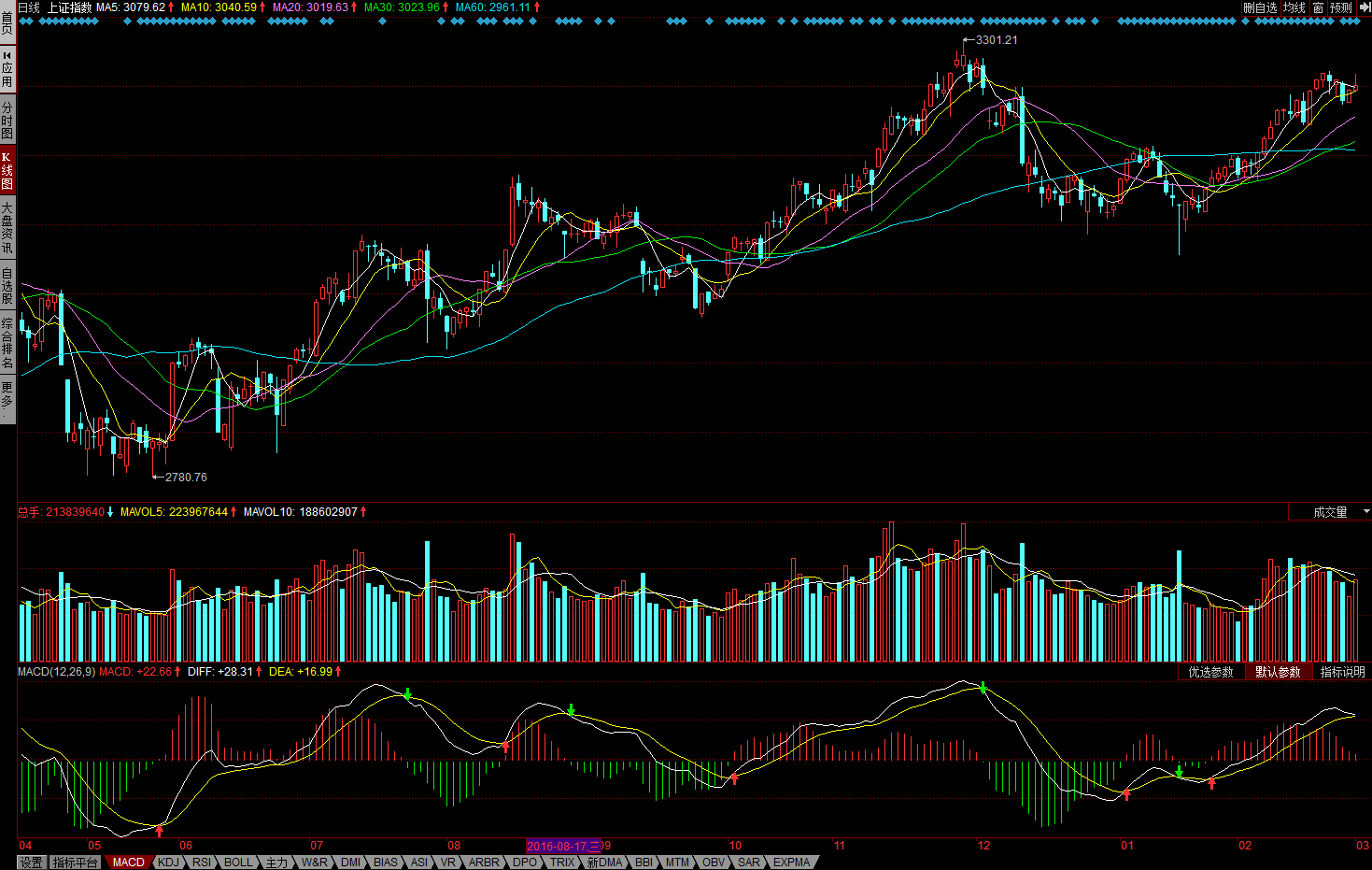
Task: Click first blue diamond marker under 日线 label
Action: [23, 21]
